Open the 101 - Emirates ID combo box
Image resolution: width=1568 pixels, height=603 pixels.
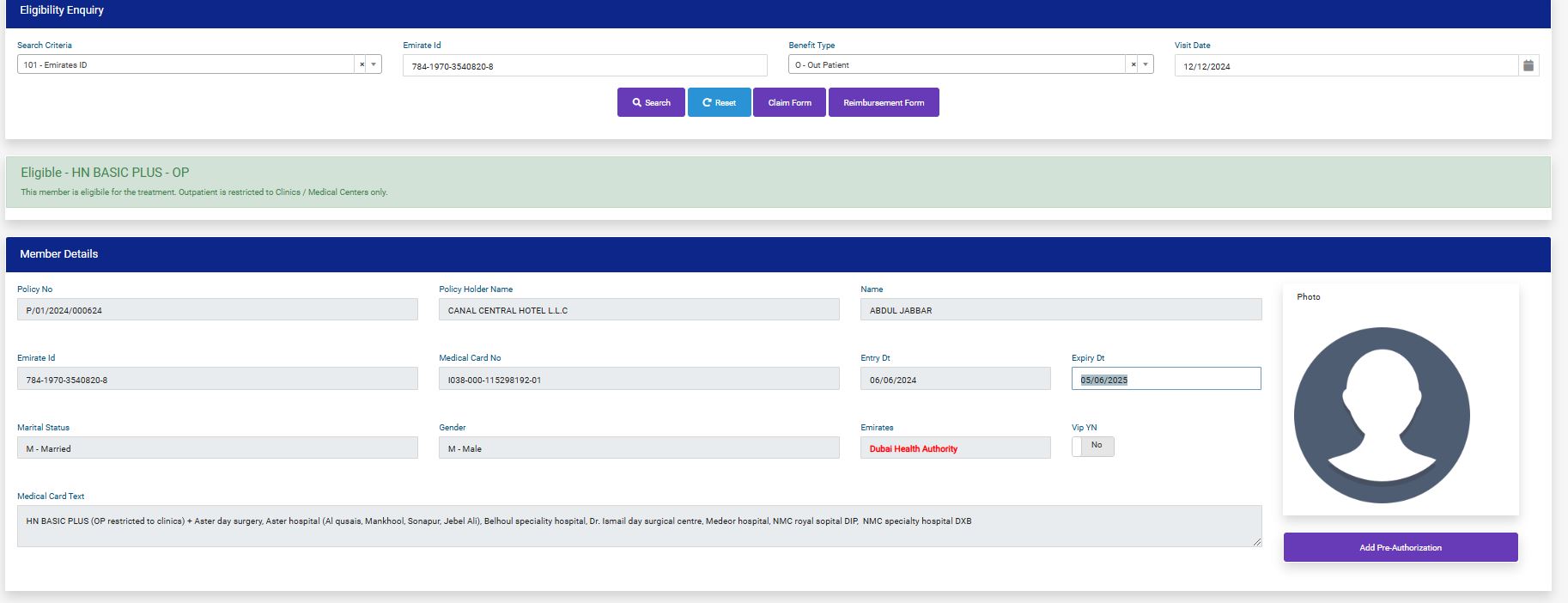point(185,64)
